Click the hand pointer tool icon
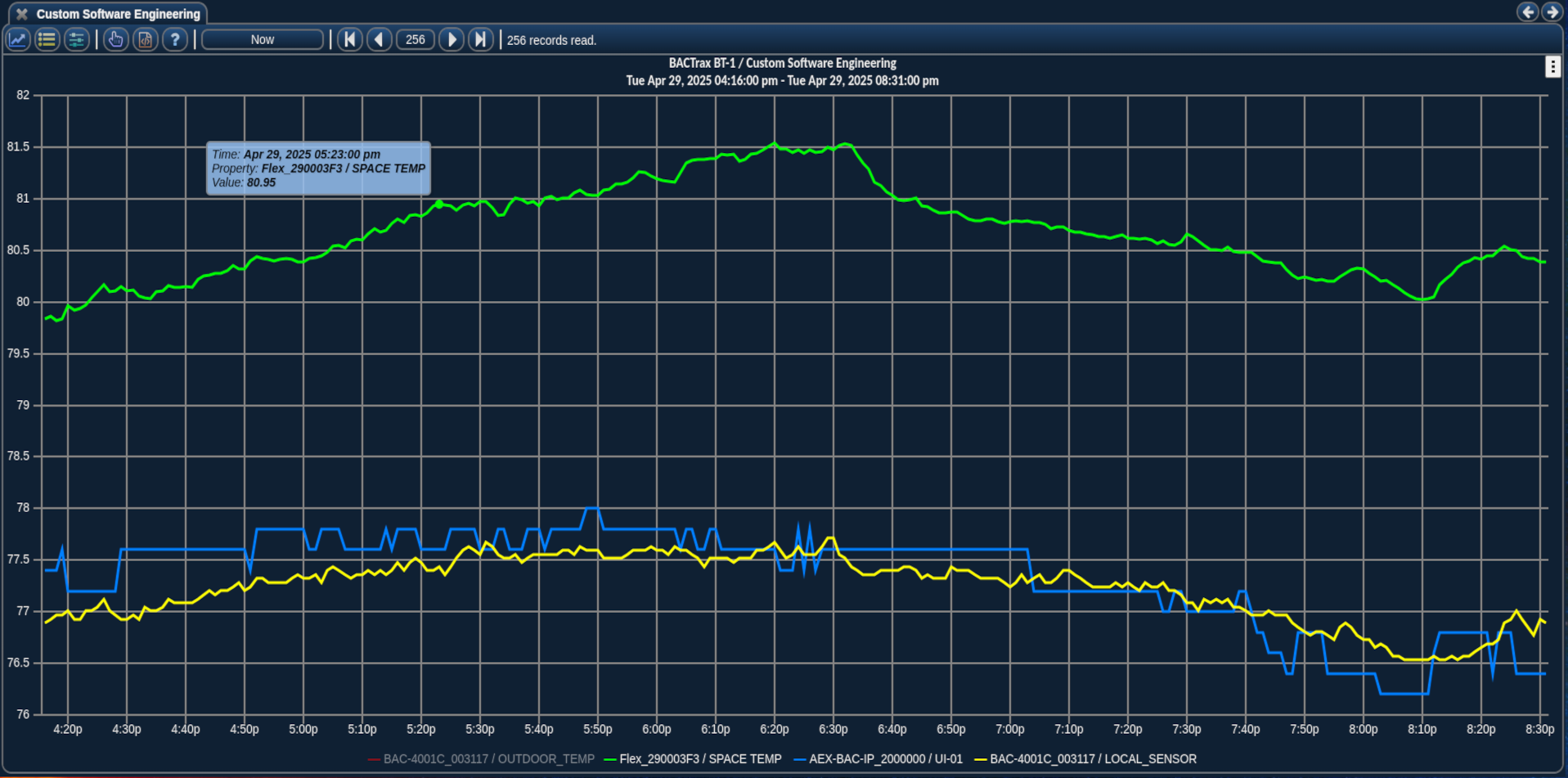Screen dimensions: 1568x778 [115, 39]
